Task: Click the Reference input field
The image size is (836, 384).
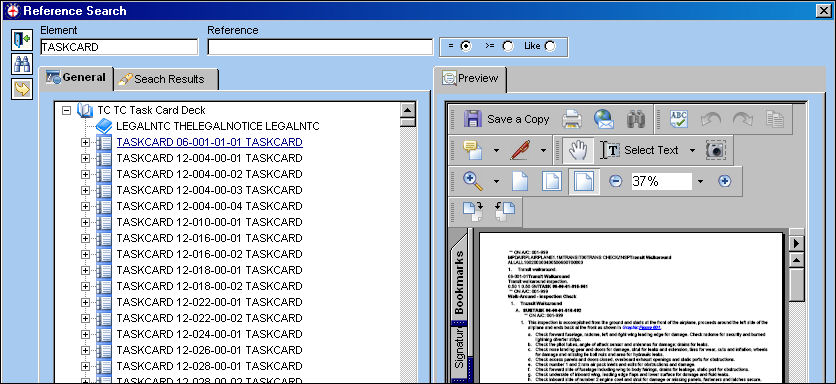Action: tap(320, 47)
